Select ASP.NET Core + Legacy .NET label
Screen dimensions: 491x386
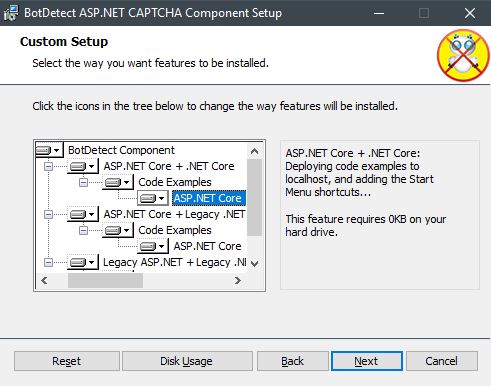pyautogui.click(x=174, y=214)
